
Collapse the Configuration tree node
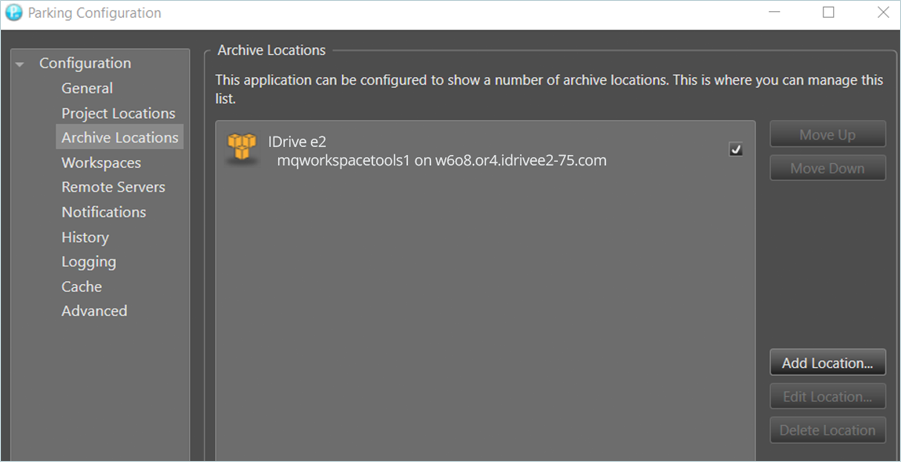20,64
